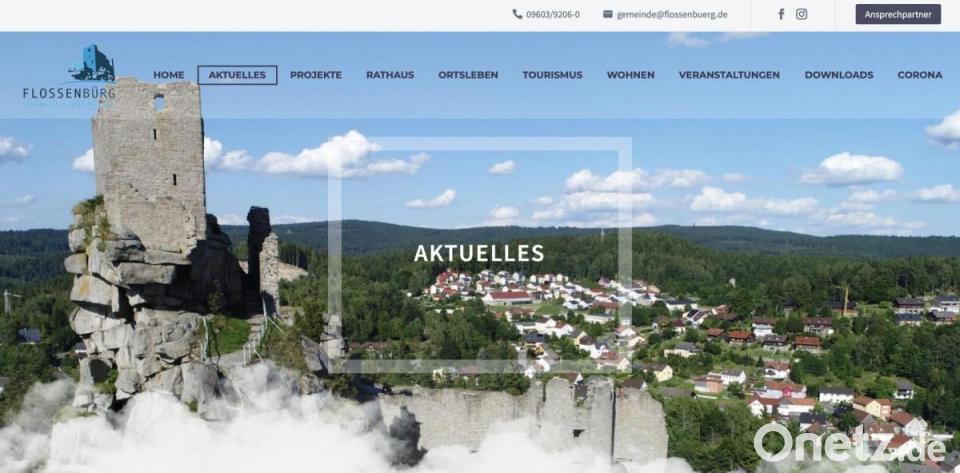The width and height of the screenshot is (960, 473).
Task: Click the envelope email icon
Action: (607, 14)
